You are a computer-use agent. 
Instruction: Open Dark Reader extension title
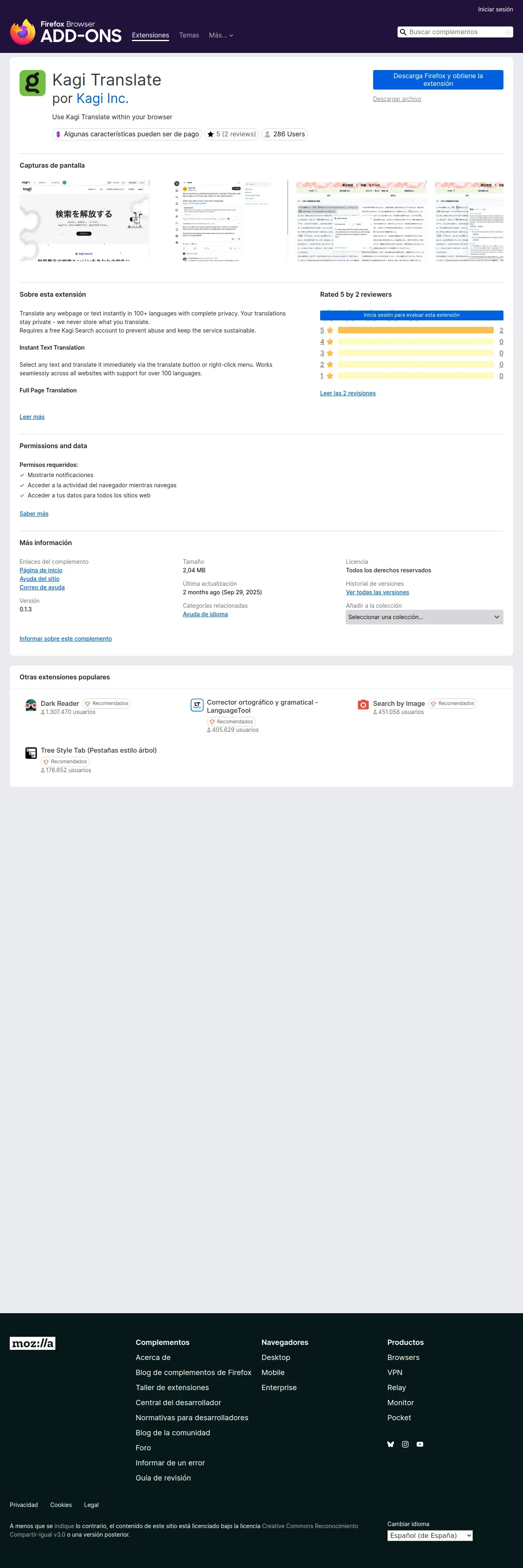tap(59, 704)
